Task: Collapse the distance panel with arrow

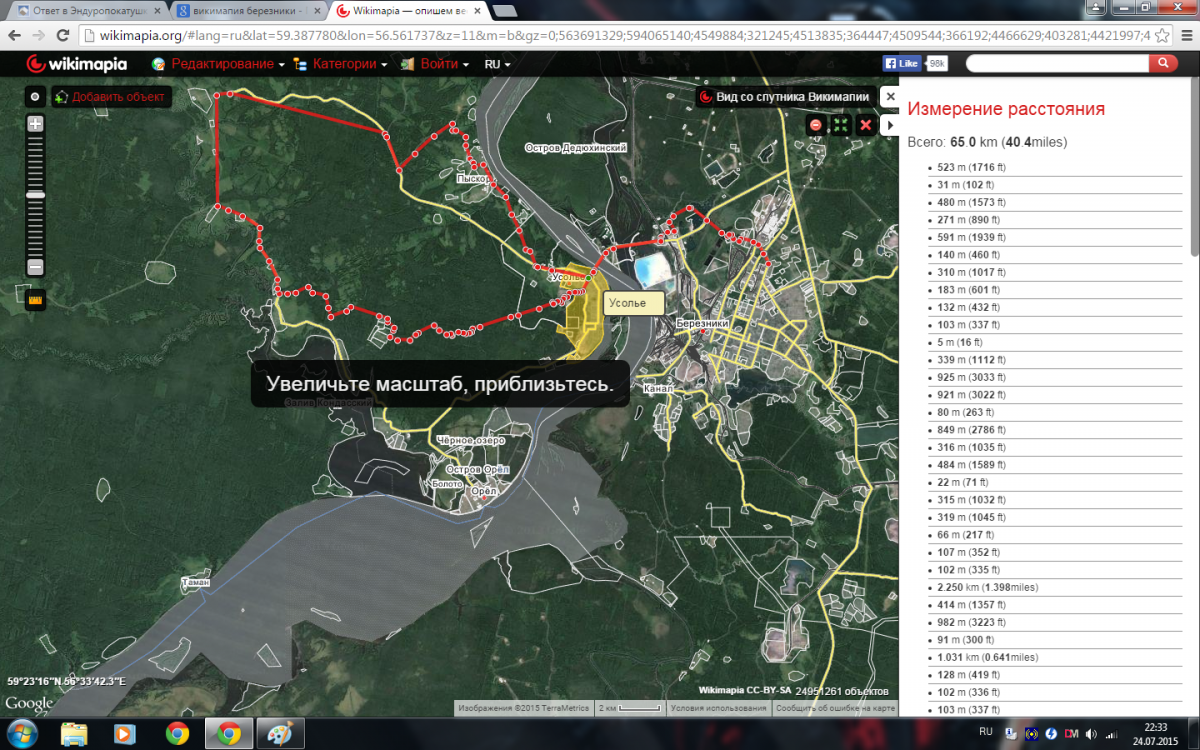Action: (890, 125)
